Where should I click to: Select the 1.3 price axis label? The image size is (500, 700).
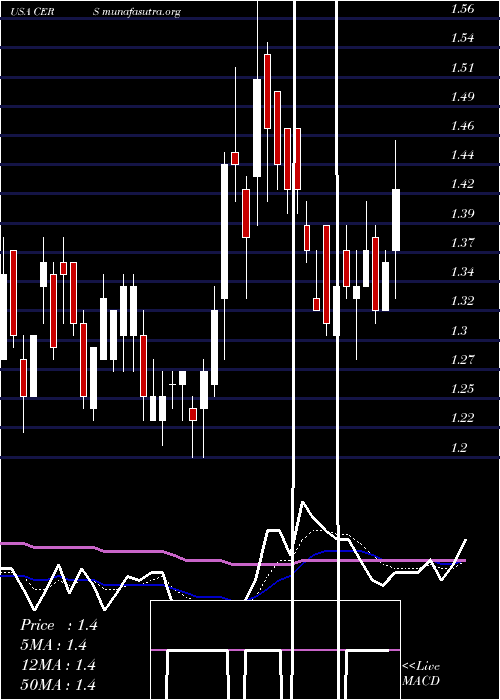point(459,330)
